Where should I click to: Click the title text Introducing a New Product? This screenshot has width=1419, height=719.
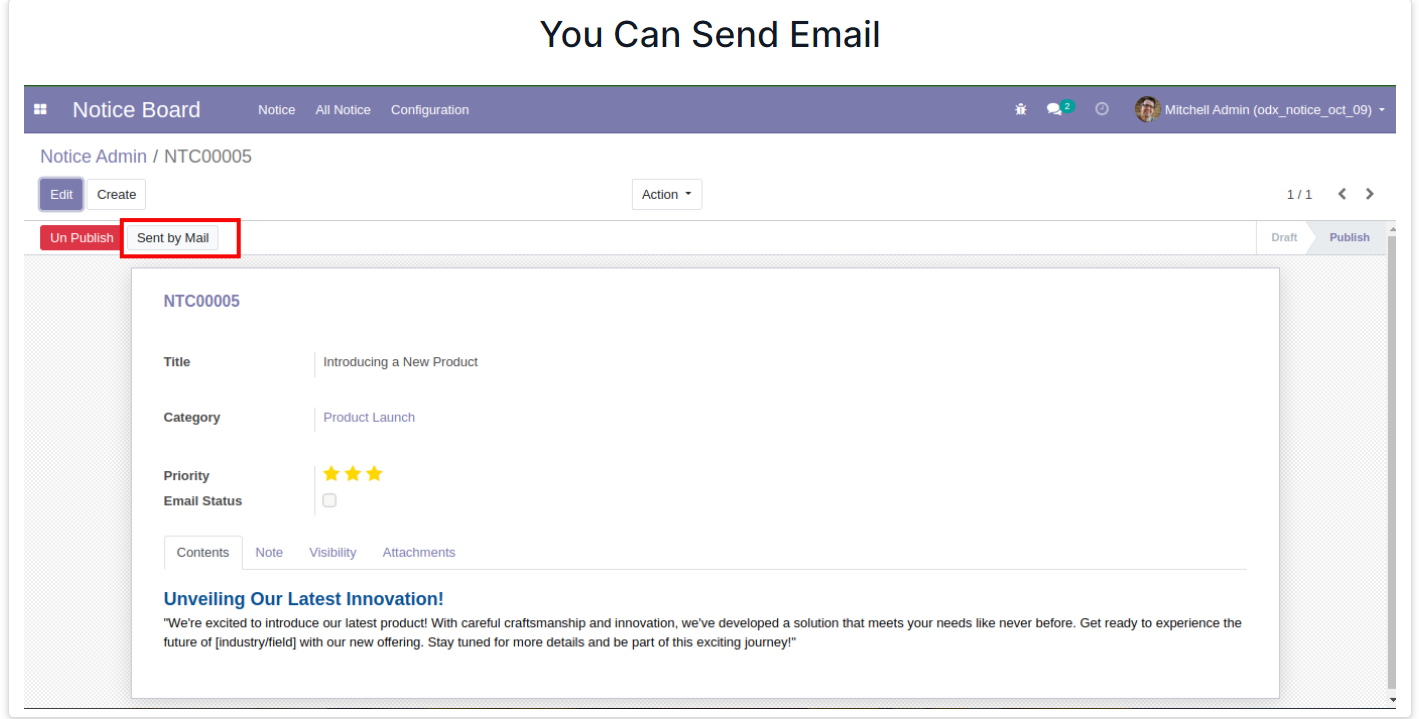pos(400,362)
